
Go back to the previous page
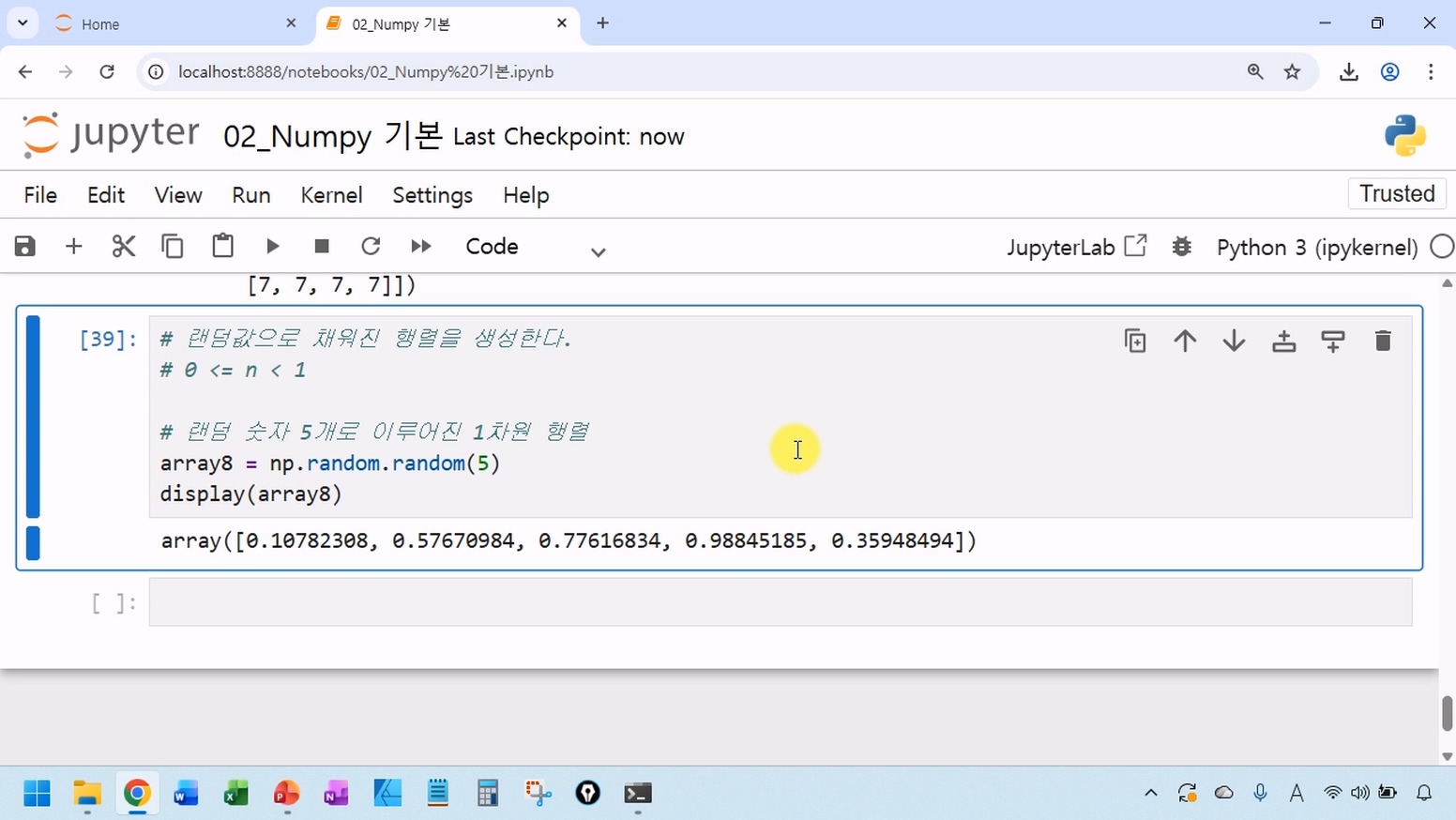click(x=25, y=71)
